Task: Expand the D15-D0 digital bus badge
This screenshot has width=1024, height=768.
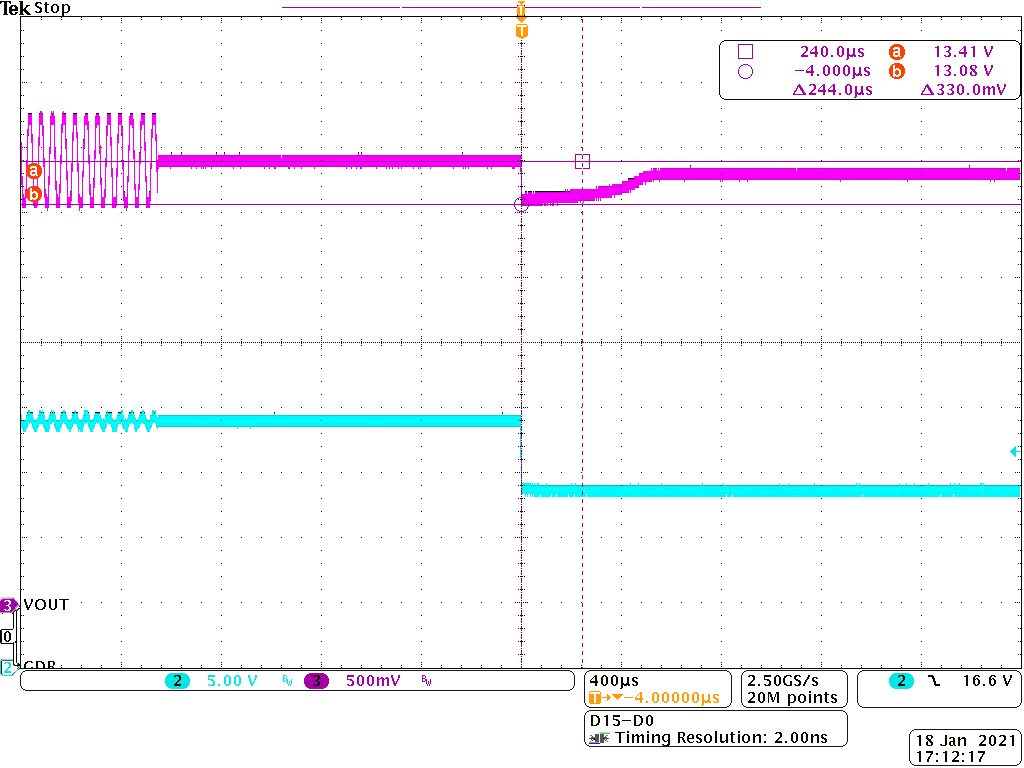Action: pos(608,719)
